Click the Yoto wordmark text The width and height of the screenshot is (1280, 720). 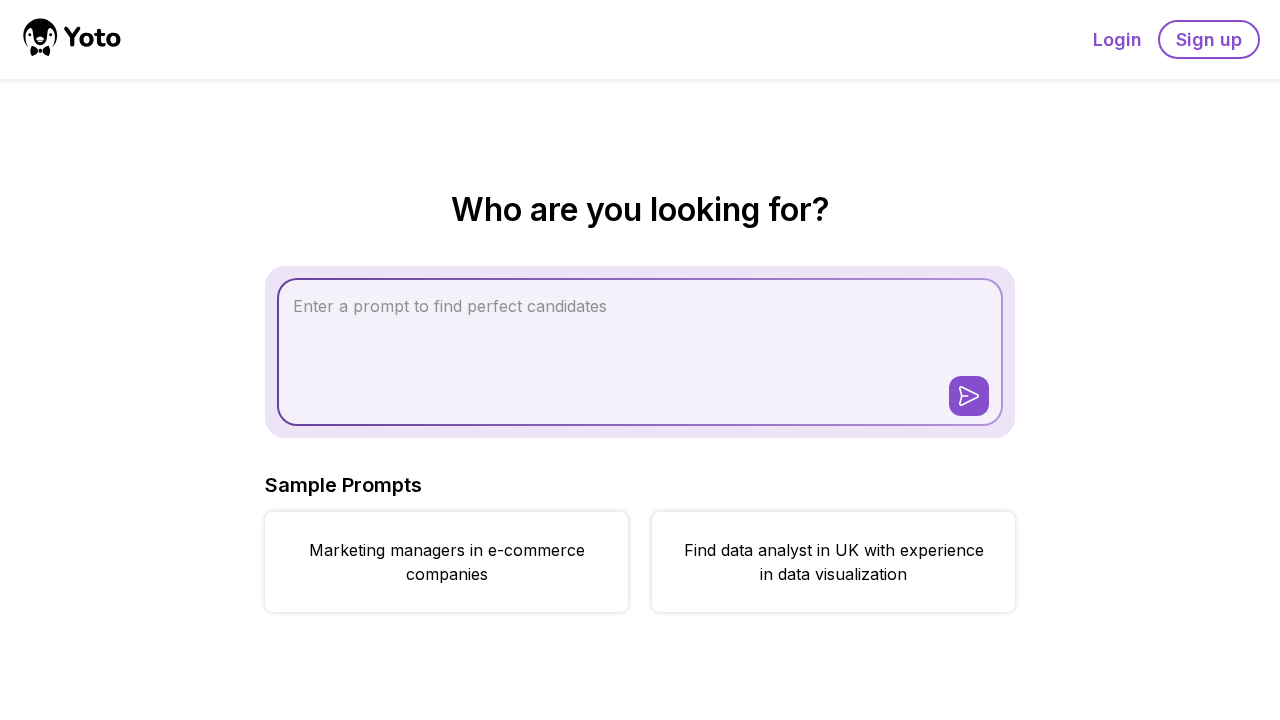92,38
